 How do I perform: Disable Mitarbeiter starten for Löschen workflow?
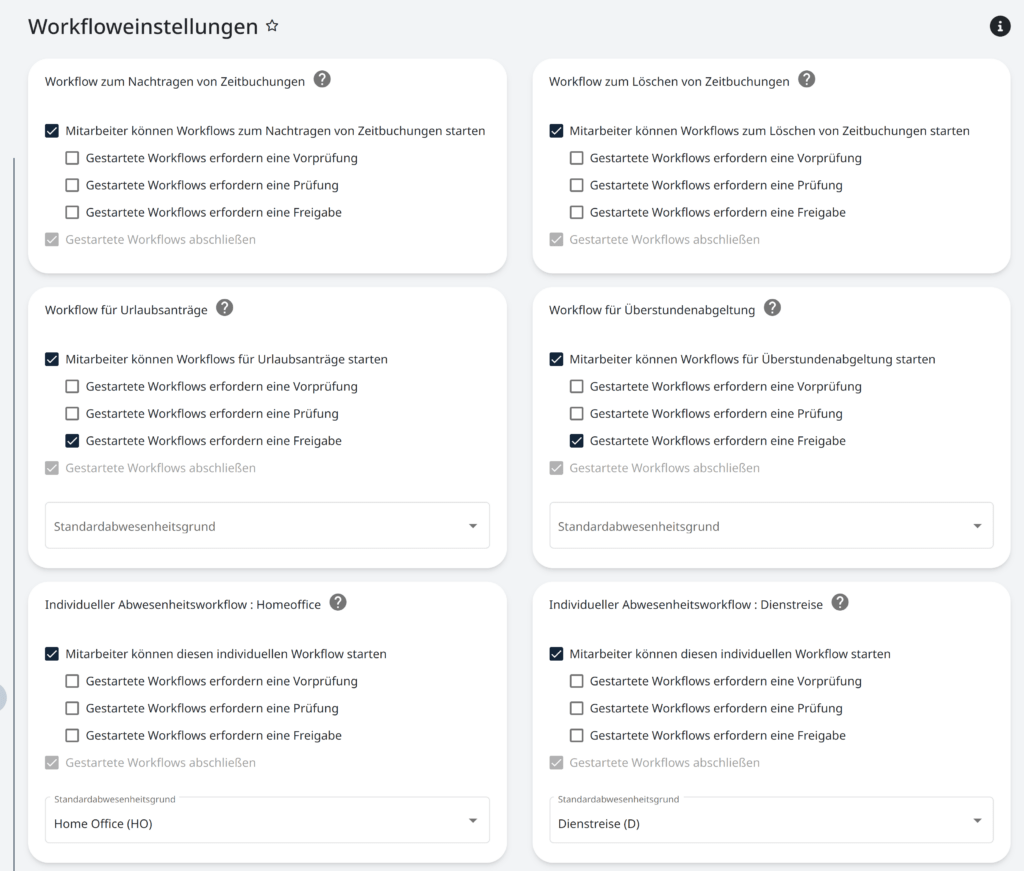coord(556,130)
